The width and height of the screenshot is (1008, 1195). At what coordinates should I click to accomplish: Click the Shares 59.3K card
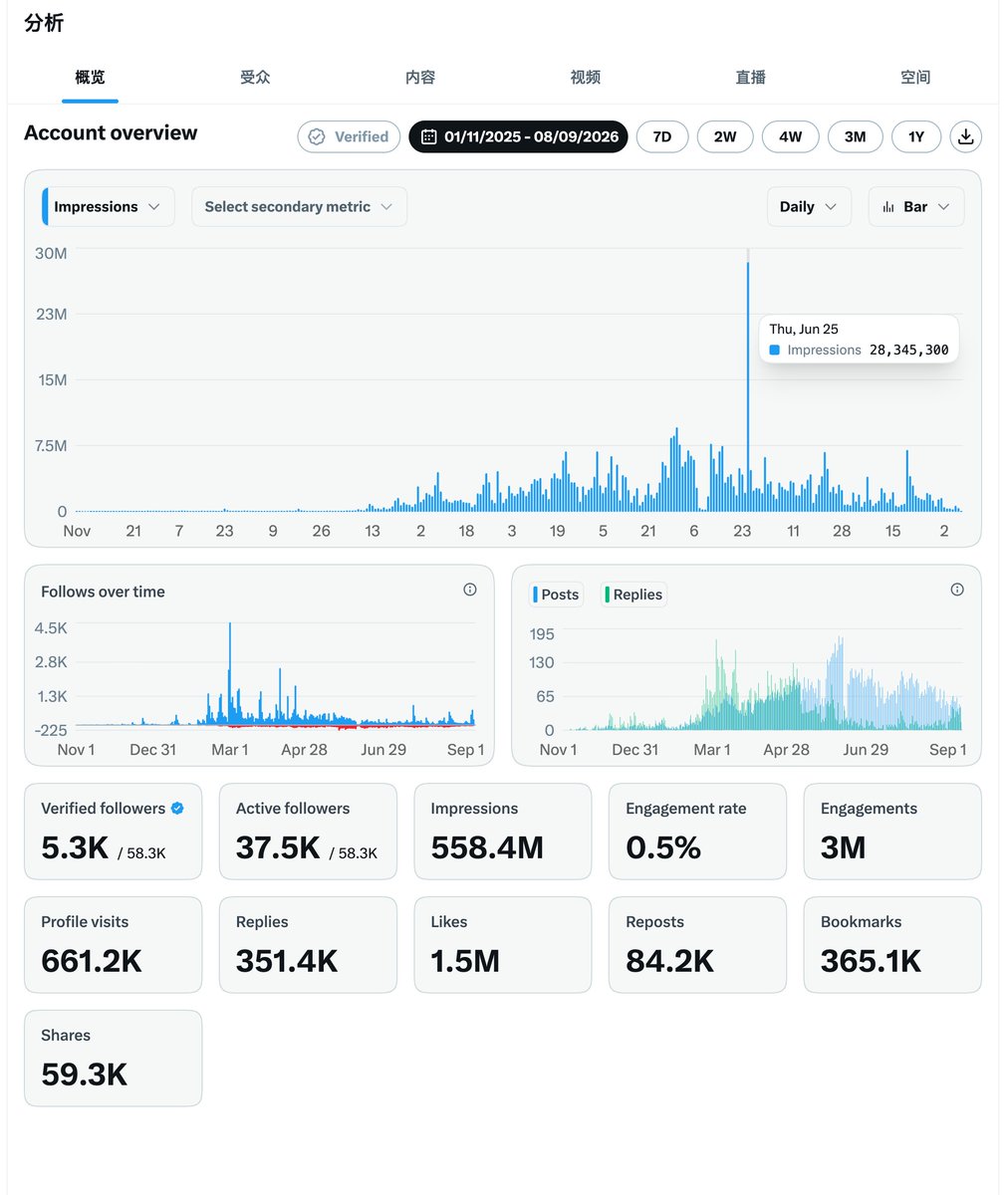tap(113, 1059)
